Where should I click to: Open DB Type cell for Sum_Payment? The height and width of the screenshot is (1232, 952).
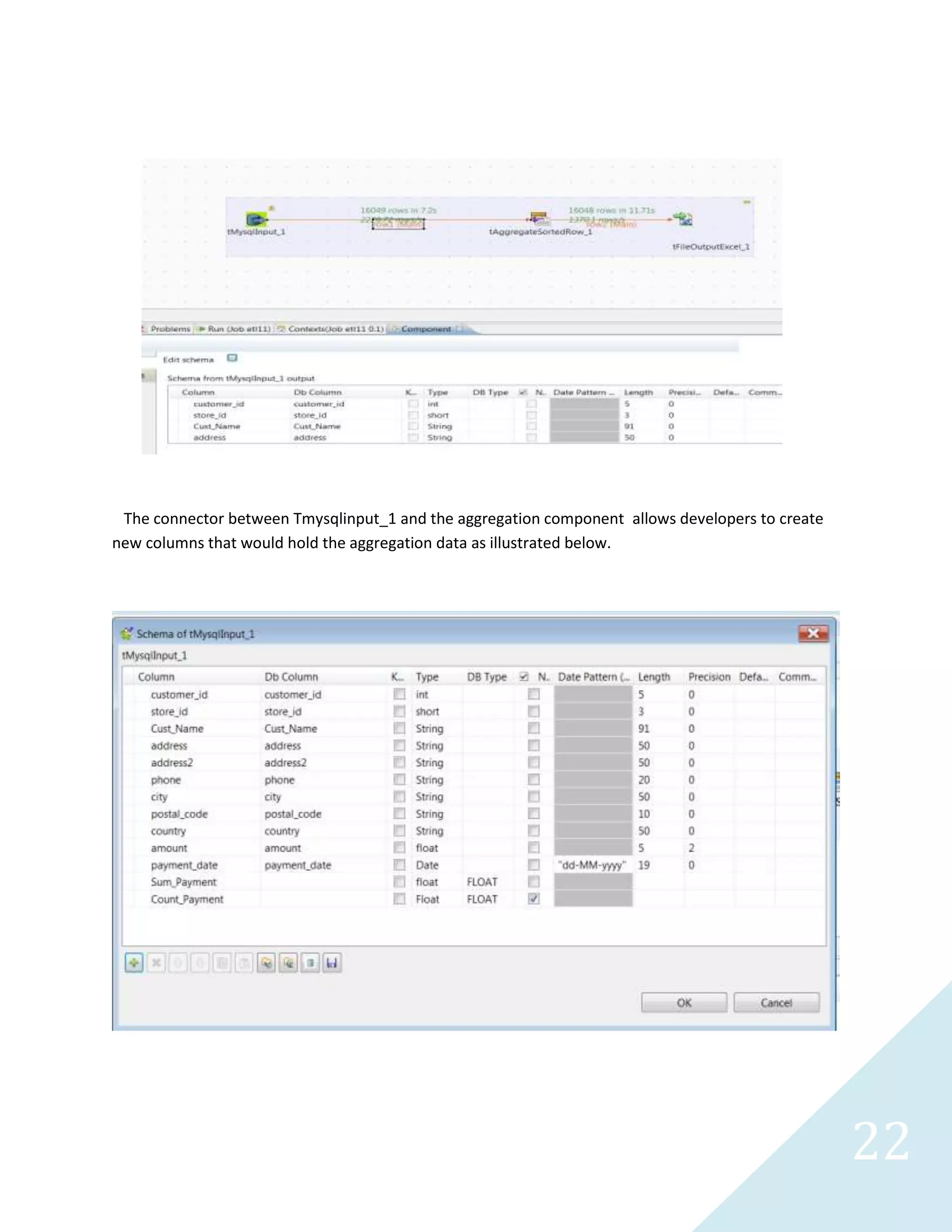click(x=482, y=881)
